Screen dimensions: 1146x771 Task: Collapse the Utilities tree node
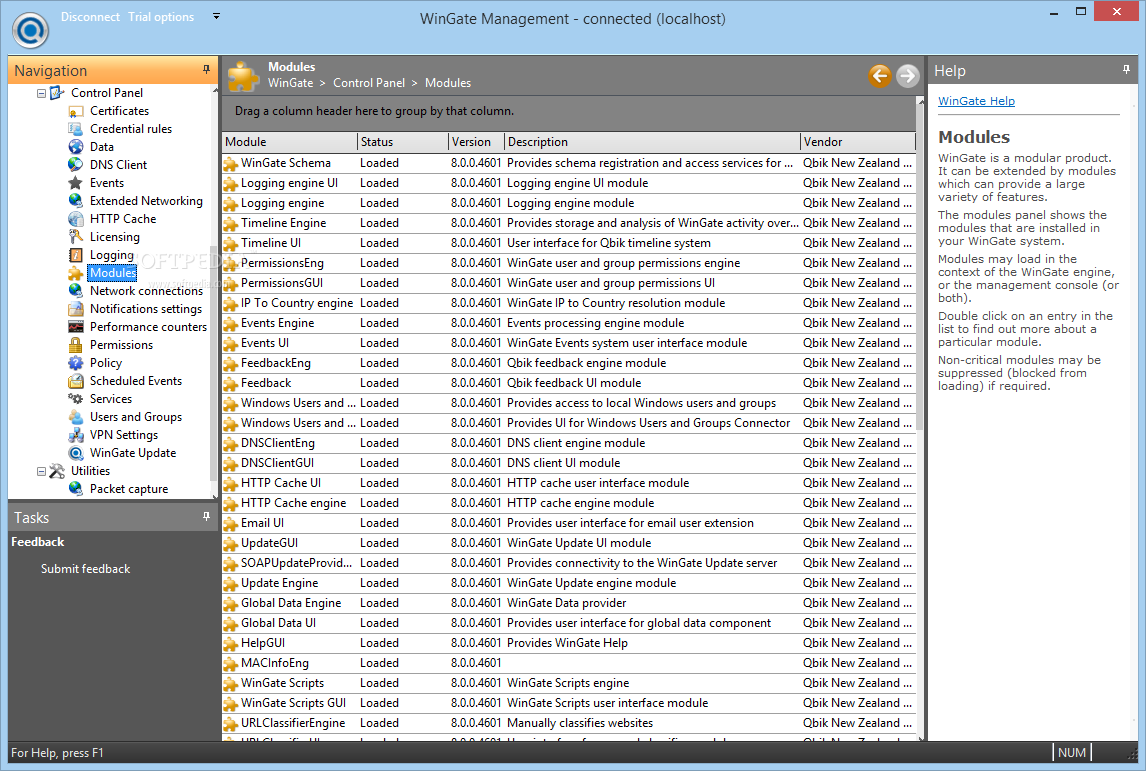click(x=42, y=471)
